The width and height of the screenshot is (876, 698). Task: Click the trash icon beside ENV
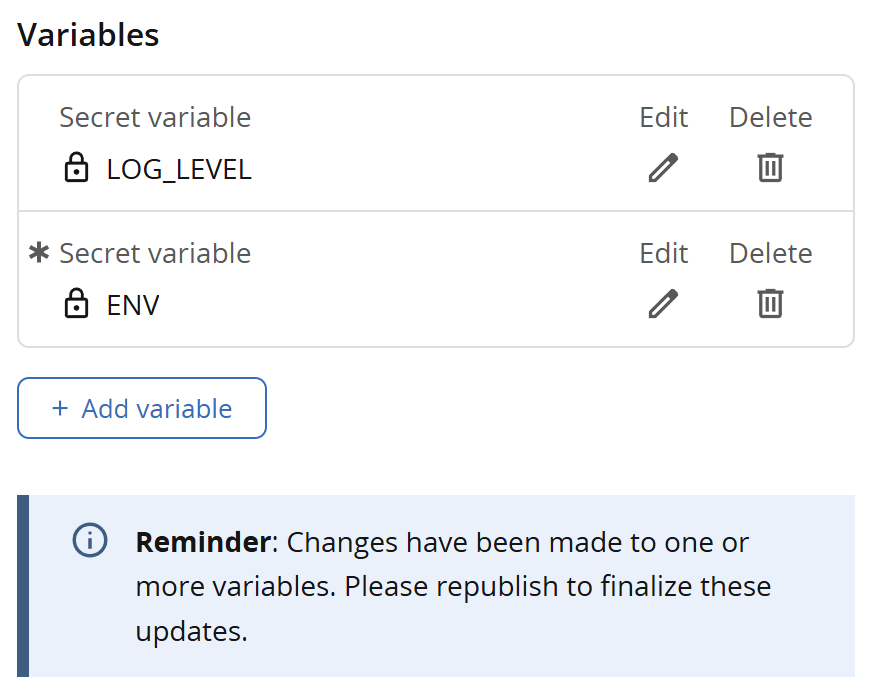click(x=770, y=303)
